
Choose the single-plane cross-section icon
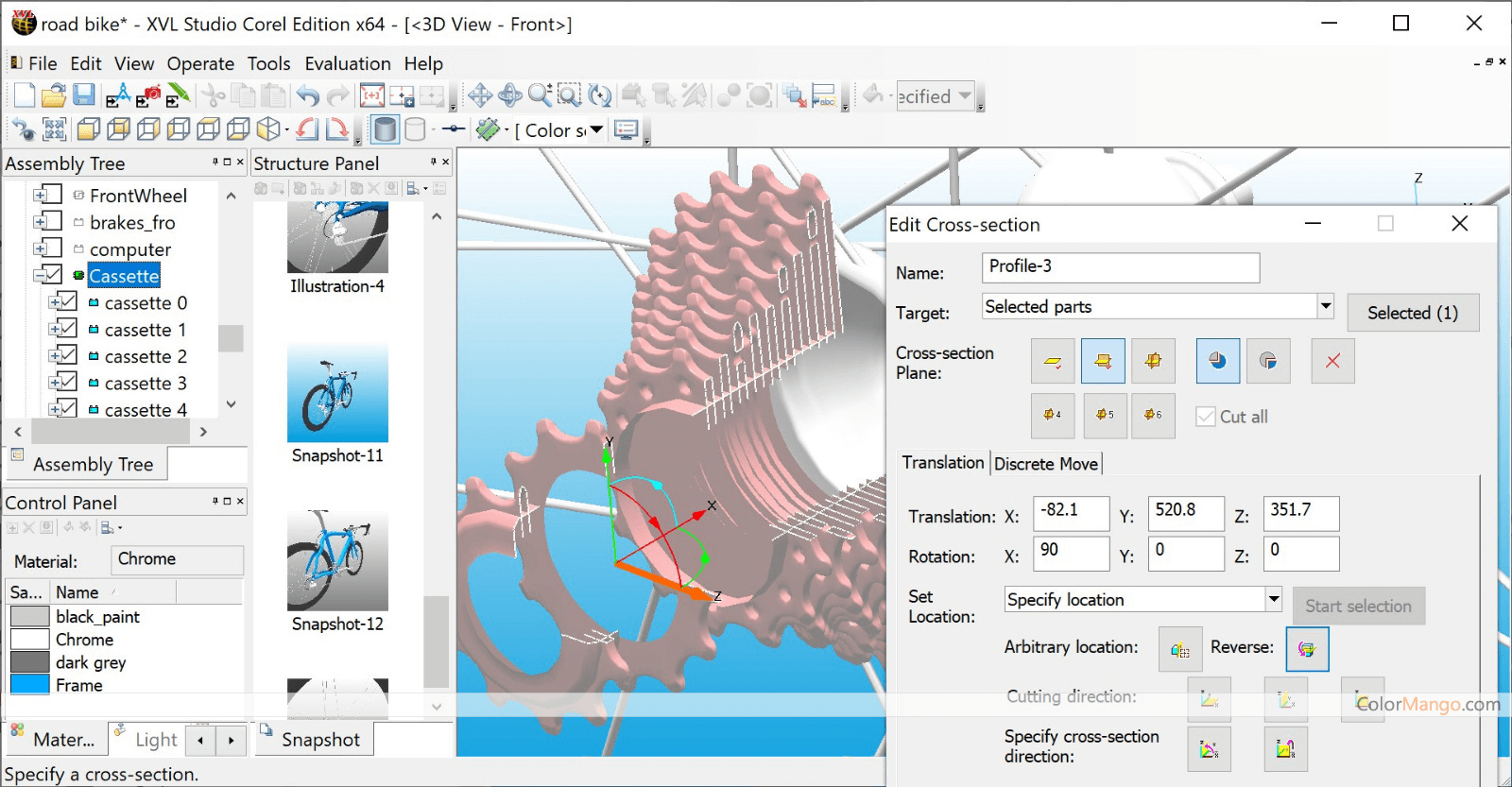click(x=1053, y=361)
